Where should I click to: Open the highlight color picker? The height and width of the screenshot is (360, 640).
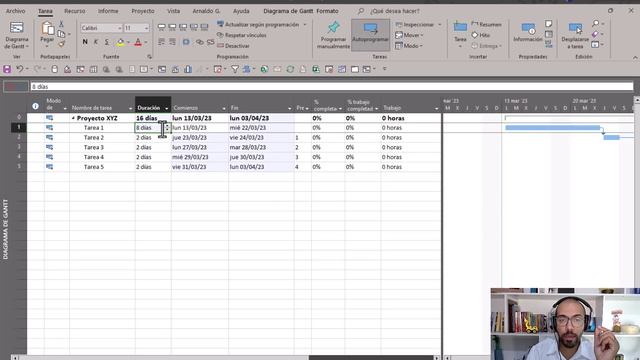128,42
